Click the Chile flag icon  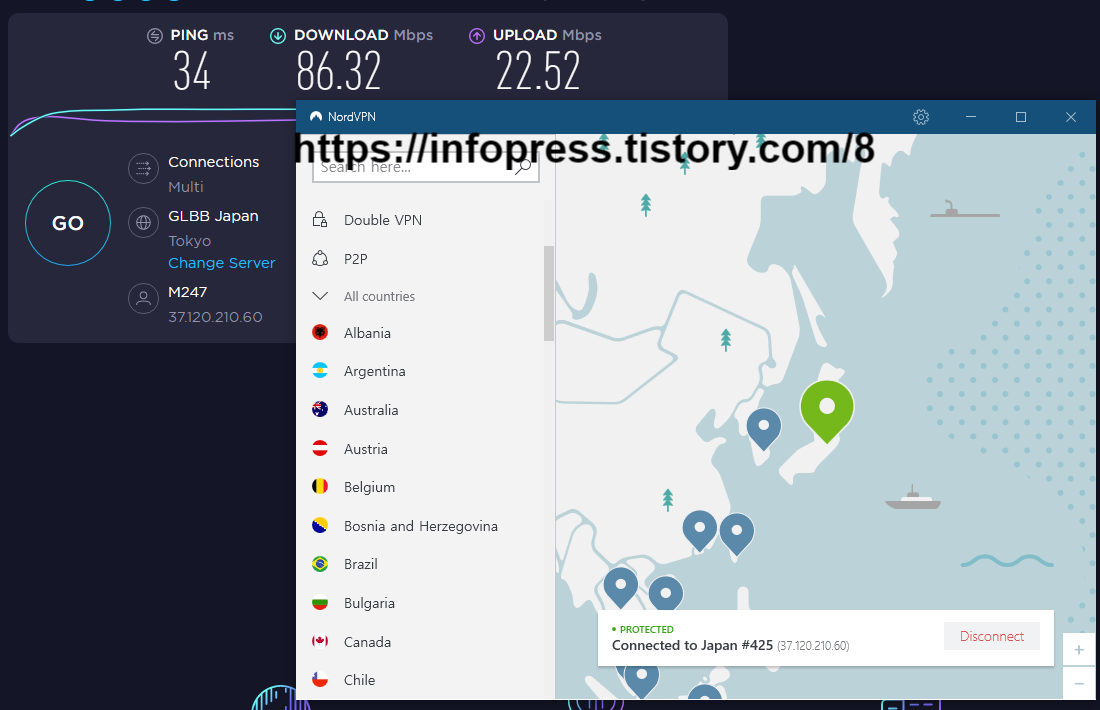coord(320,679)
